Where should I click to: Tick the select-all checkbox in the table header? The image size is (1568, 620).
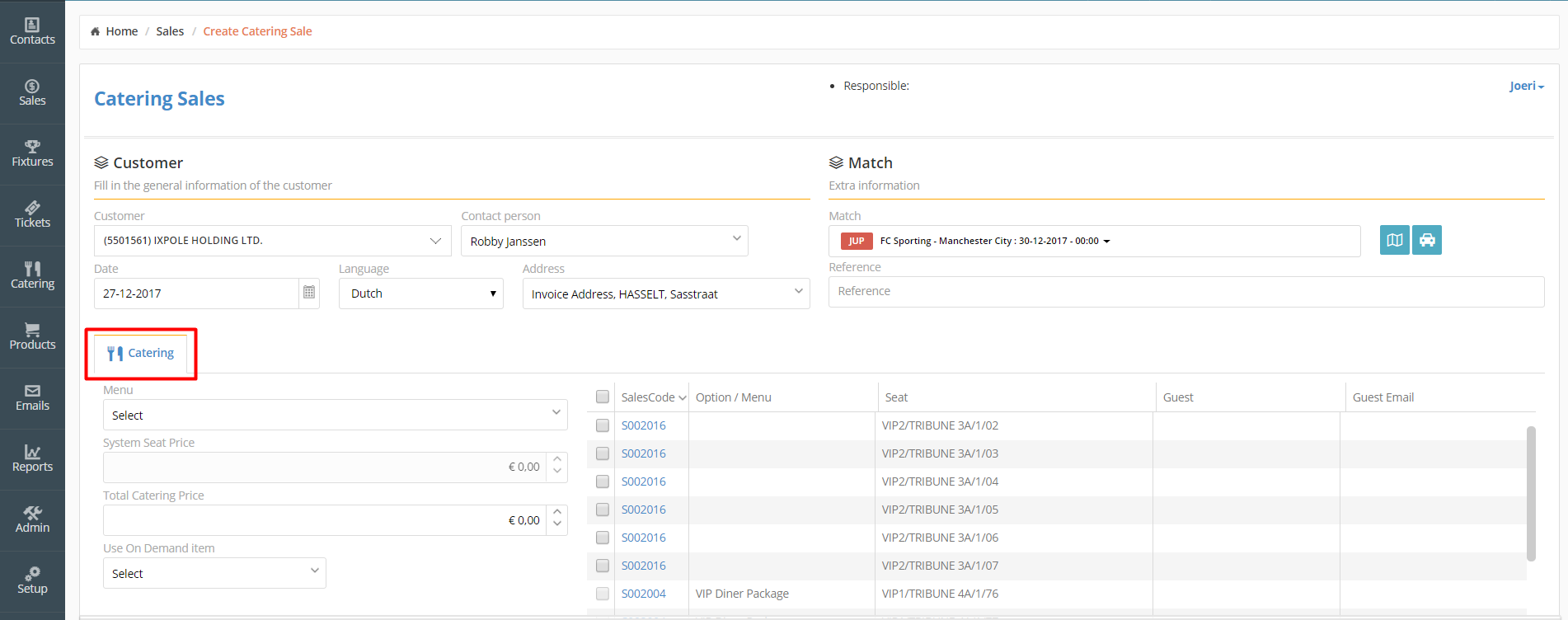[603, 397]
